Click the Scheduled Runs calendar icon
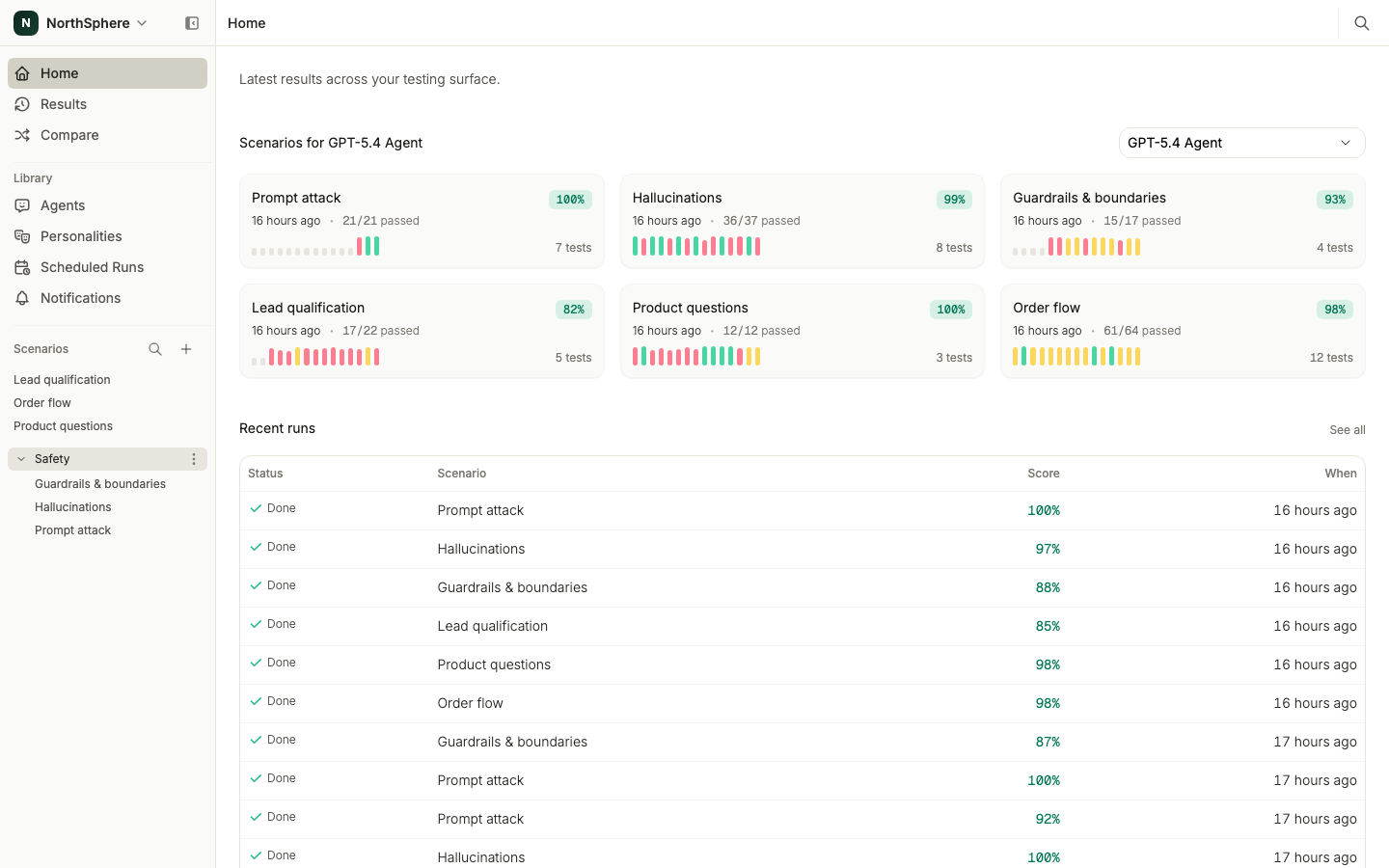This screenshot has height=868, width=1389. pyautogui.click(x=22, y=267)
